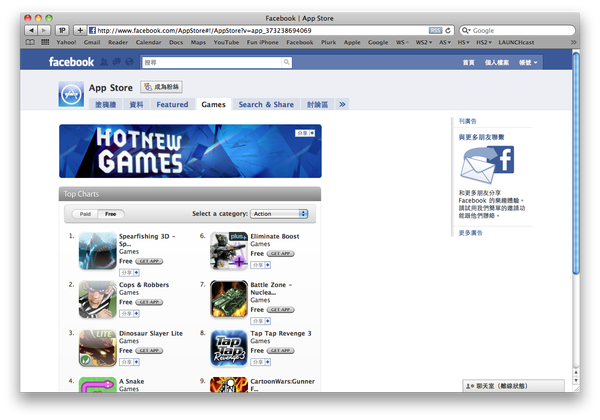The height and width of the screenshot is (420, 600).
Task: Reload the page with the refresh icon
Action: pos(448,30)
